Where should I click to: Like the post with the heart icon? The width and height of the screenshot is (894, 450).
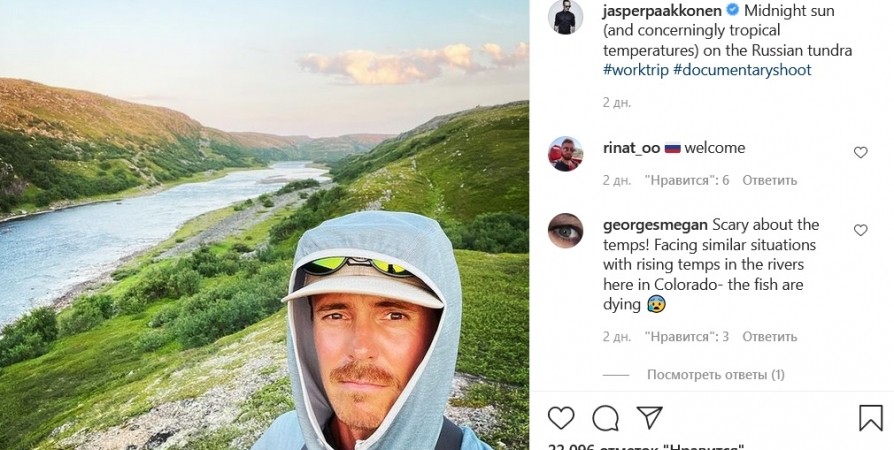click(x=562, y=417)
